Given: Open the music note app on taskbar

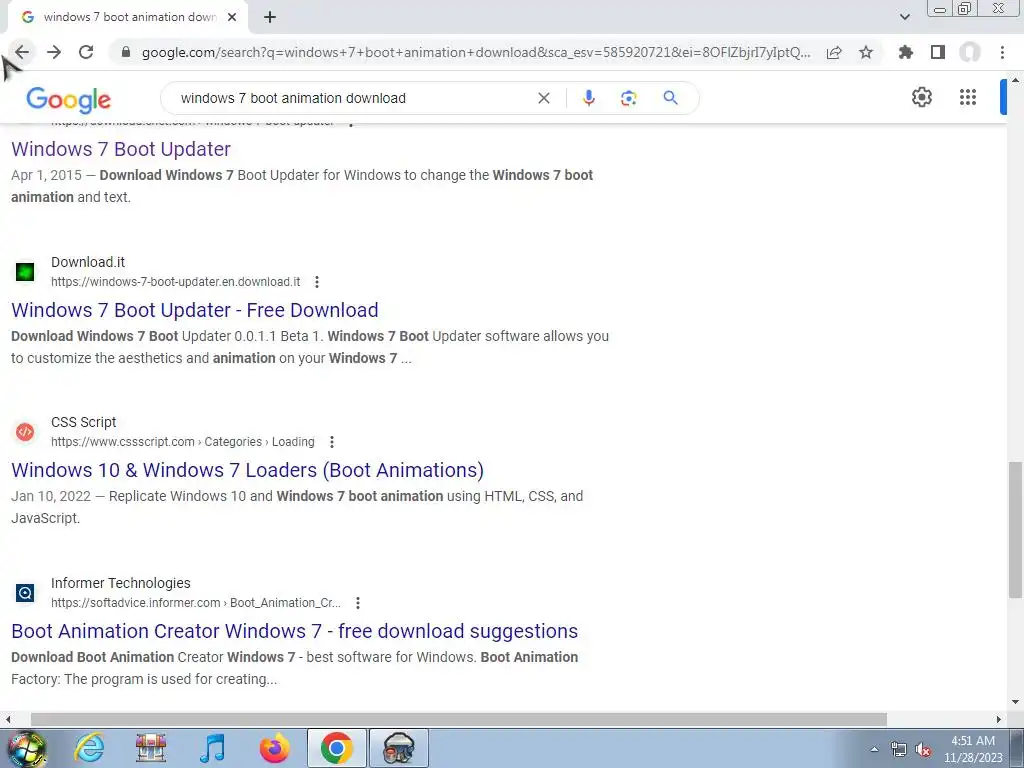Looking at the screenshot, I should pos(212,748).
